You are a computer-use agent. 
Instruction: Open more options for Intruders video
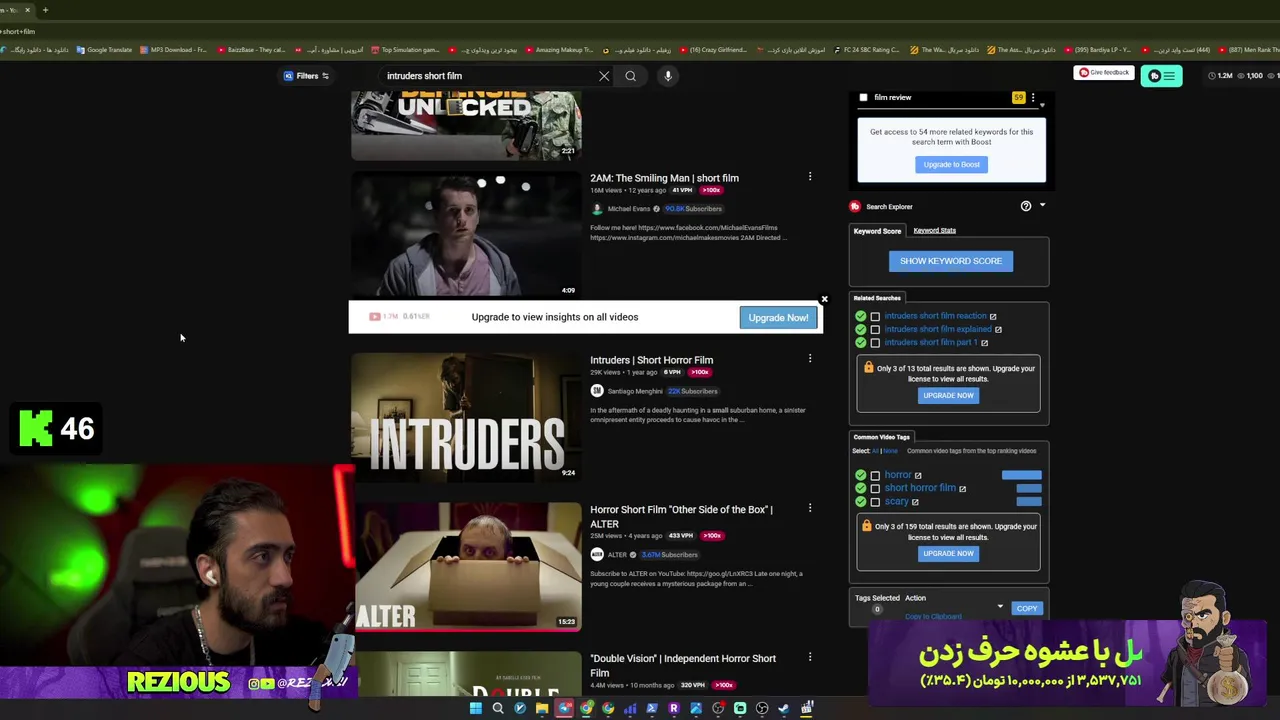click(810, 359)
